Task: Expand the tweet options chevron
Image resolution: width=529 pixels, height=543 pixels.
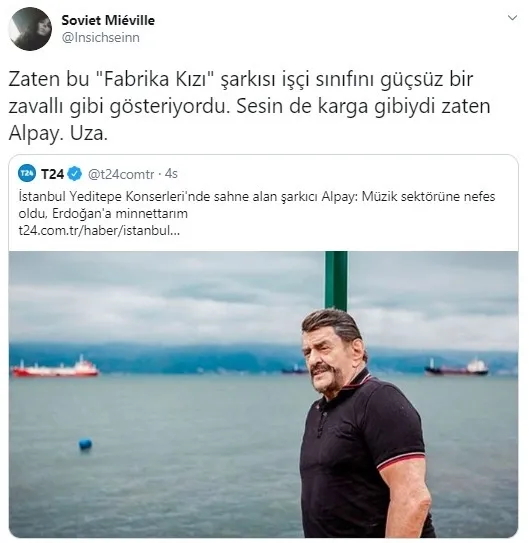Action: (x=512, y=18)
